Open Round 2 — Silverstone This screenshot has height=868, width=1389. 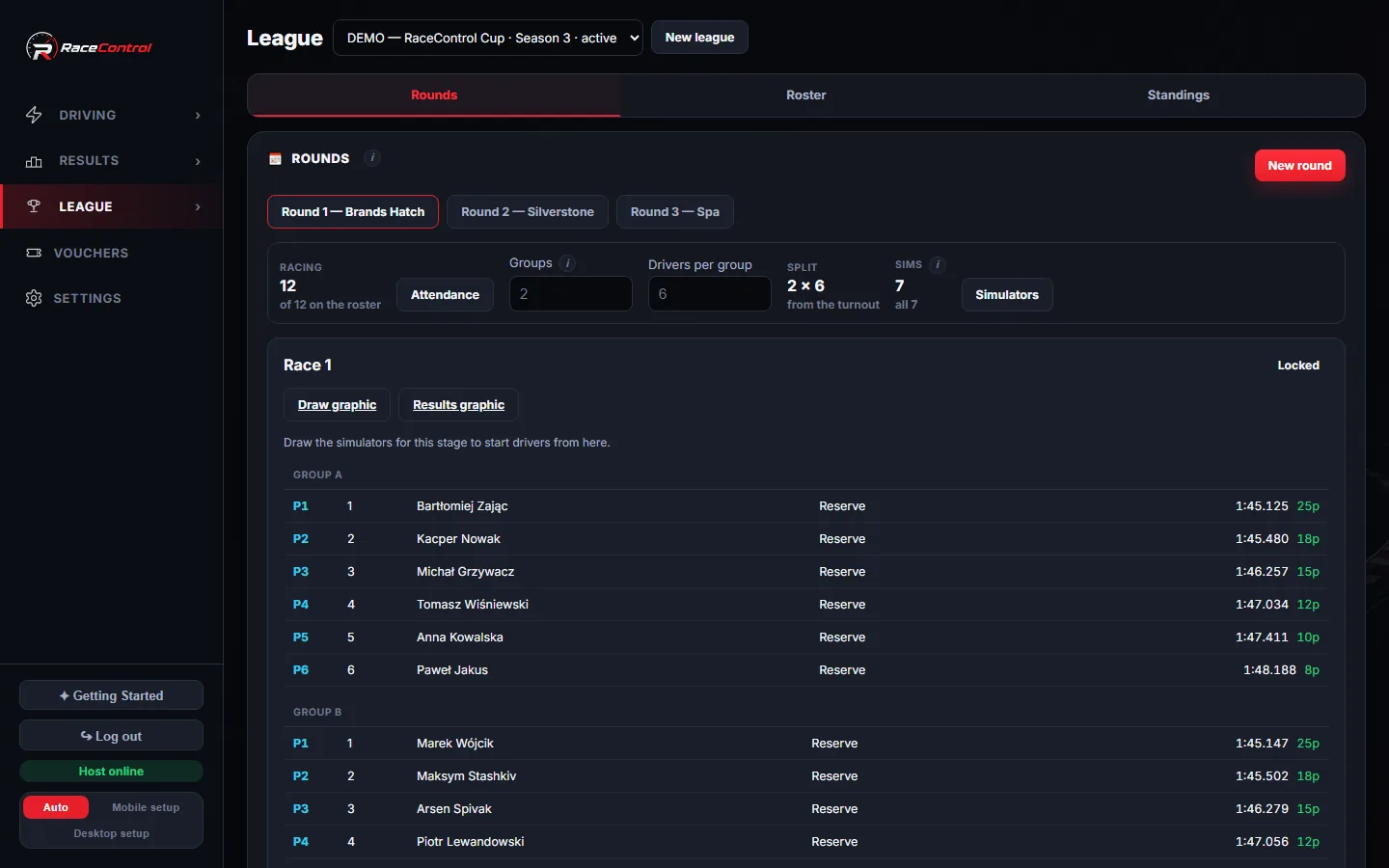tap(528, 212)
